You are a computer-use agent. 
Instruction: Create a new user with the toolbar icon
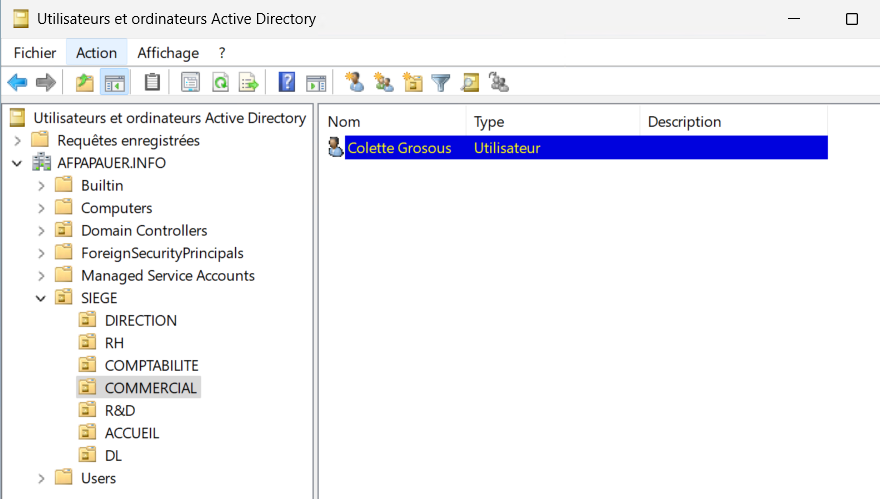[x=354, y=83]
